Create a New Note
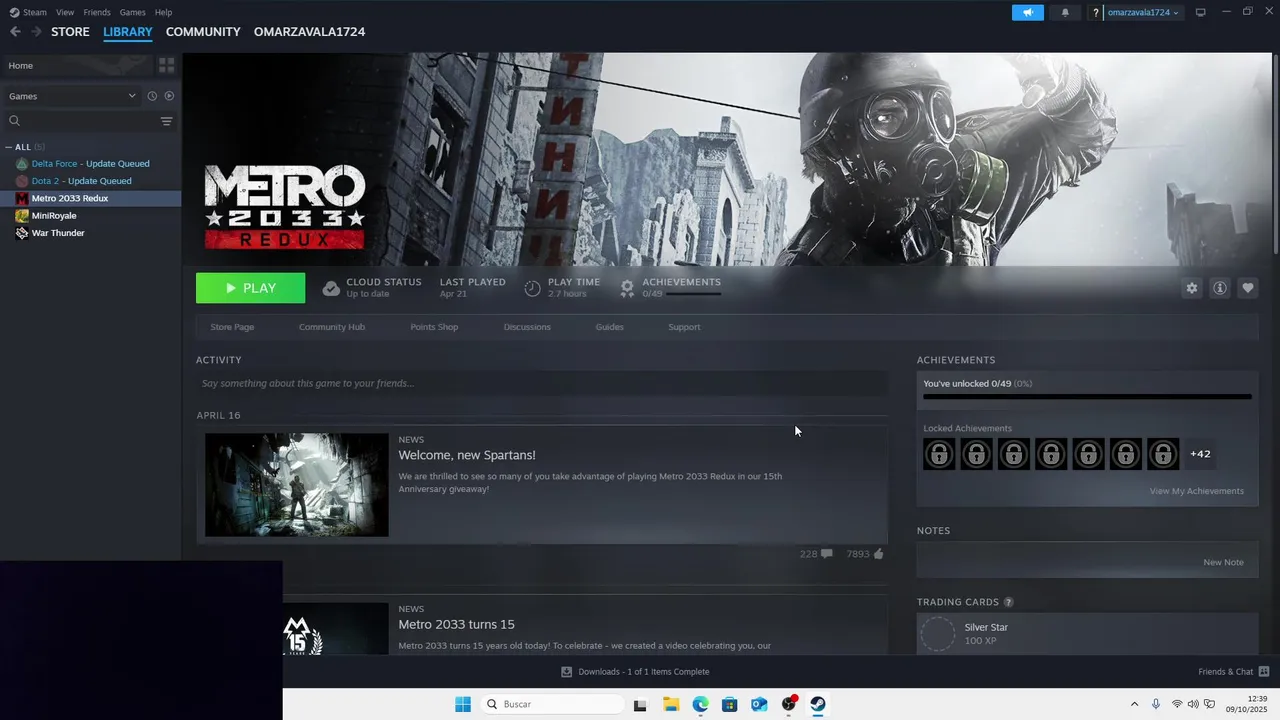This screenshot has width=1280, height=720. 1223,562
